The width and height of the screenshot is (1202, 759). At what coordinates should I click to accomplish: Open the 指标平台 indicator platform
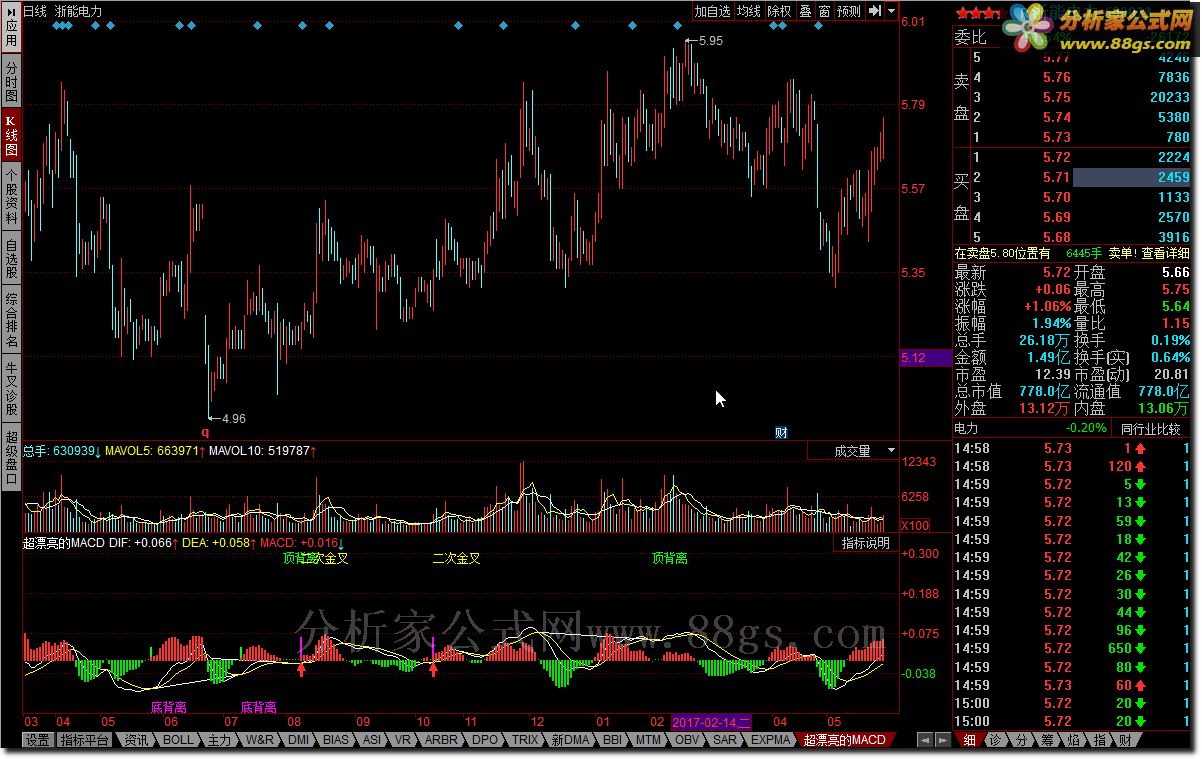(x=84, y=740)
